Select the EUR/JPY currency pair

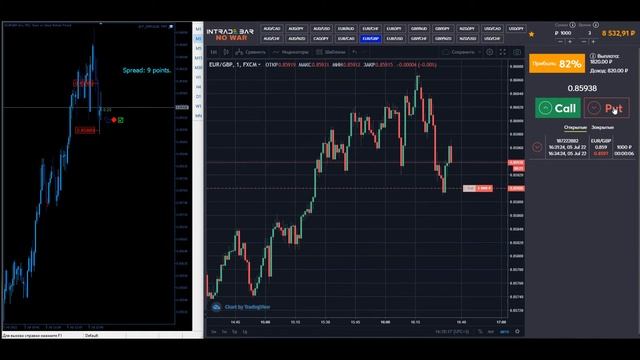pos(394,29)
